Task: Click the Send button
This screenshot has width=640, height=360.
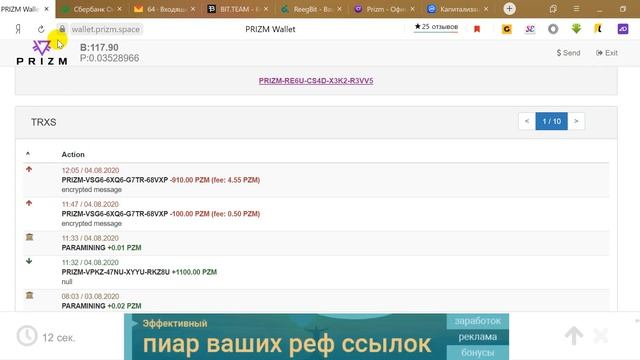Action: 569,53
